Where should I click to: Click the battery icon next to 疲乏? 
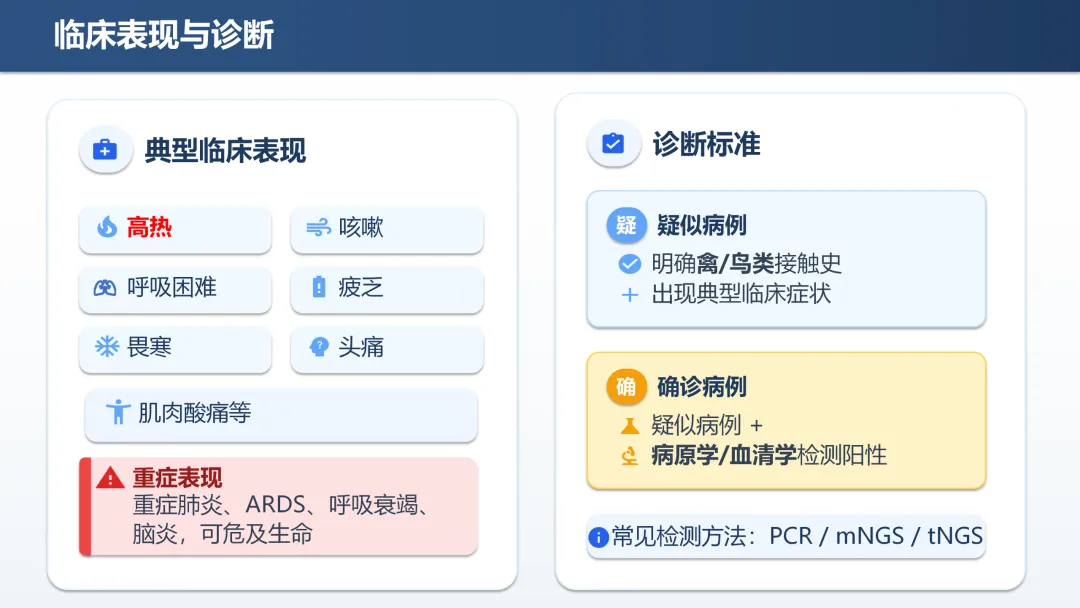point(318,286)
